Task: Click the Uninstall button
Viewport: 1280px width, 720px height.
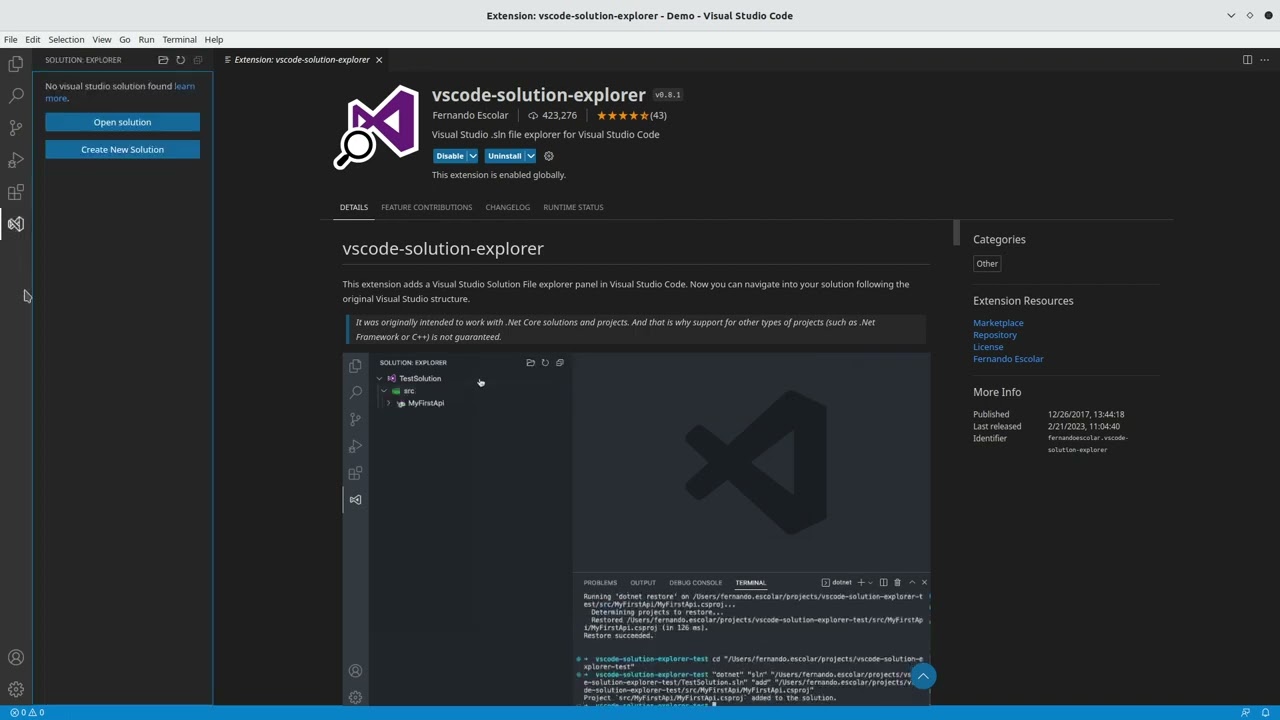Action: coord(505,156)
